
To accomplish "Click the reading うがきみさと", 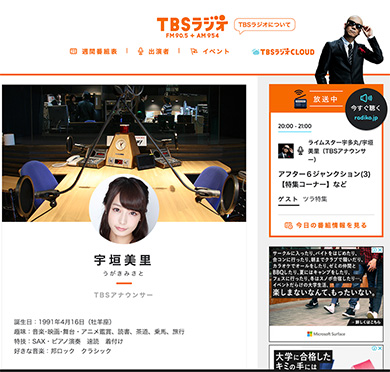I will [x=123, y=274].
